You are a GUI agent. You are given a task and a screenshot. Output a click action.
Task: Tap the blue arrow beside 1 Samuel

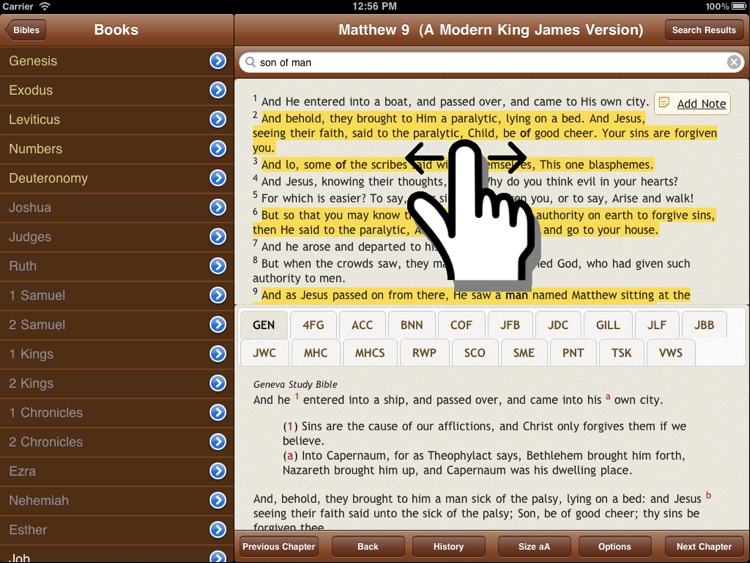click(x=218, y=295)
